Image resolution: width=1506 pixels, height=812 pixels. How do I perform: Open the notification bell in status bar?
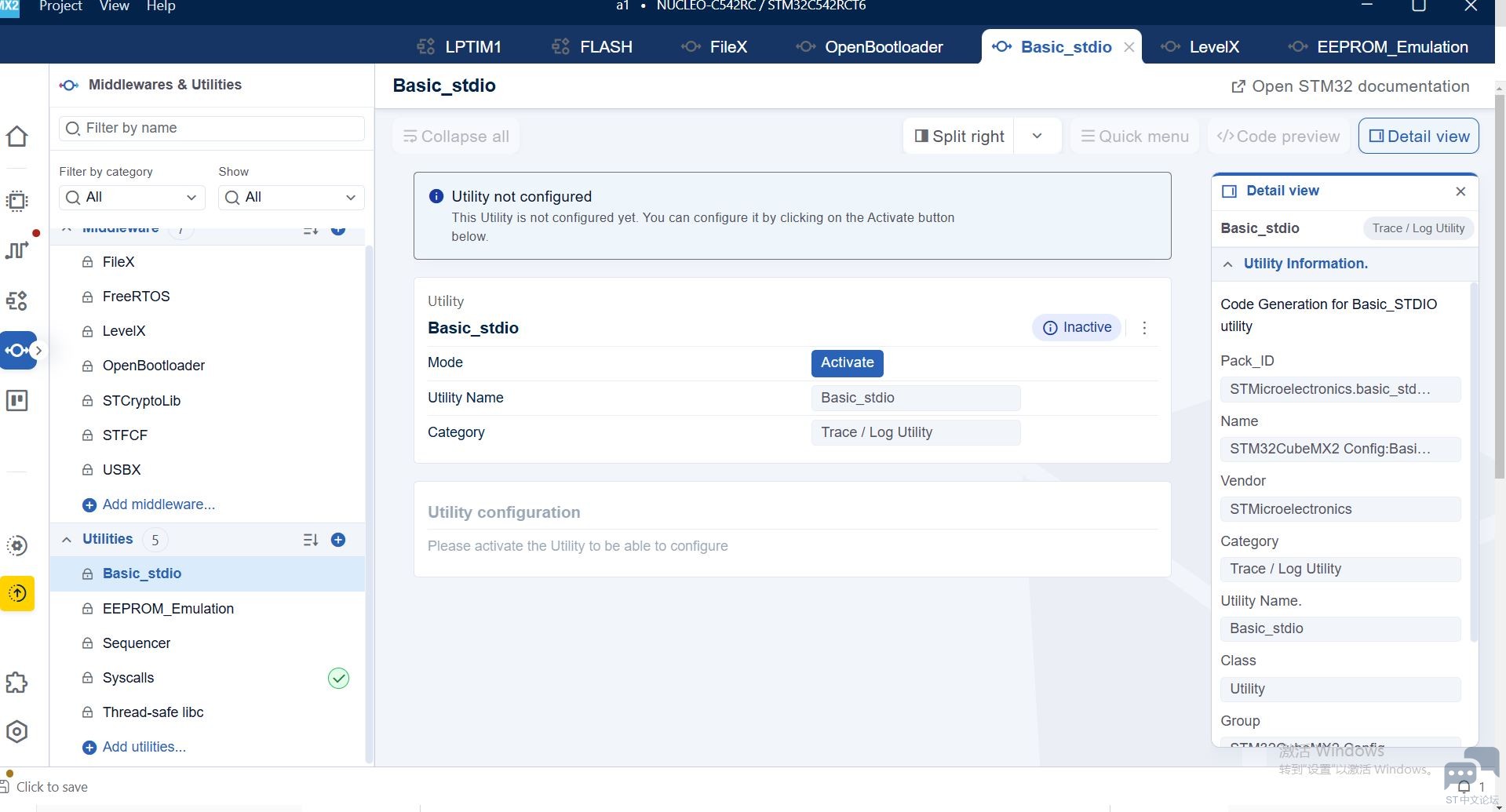(x=1464, y=787)
